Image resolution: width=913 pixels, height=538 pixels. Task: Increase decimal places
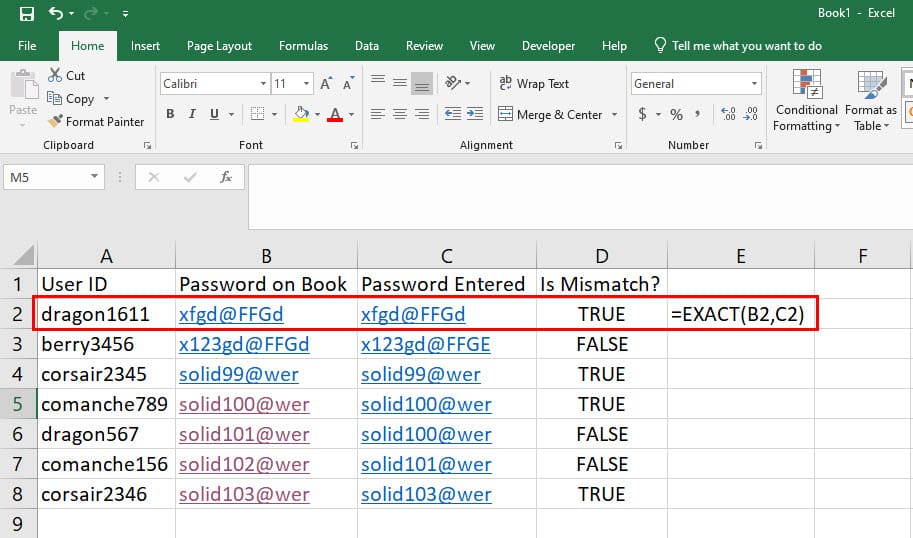728,114
